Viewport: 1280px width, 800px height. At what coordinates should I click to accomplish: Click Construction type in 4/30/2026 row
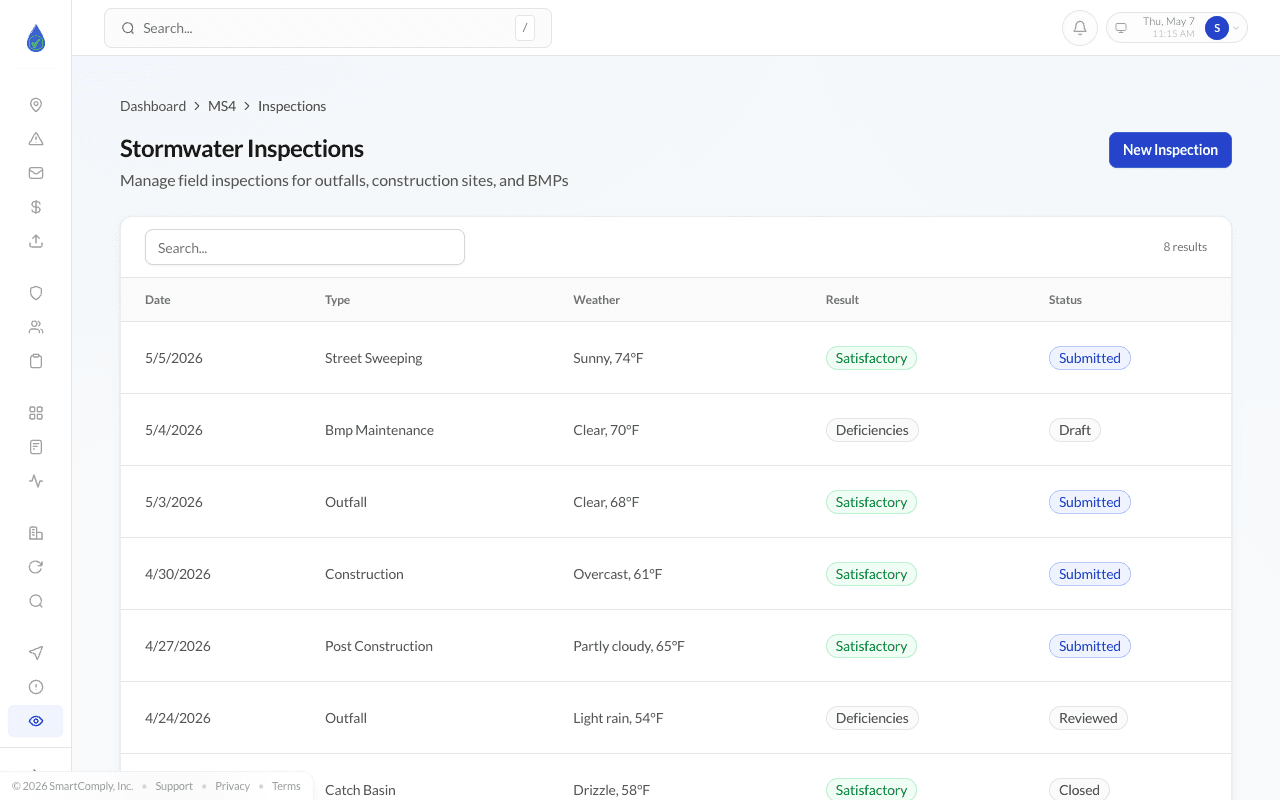tap(364, 574)
